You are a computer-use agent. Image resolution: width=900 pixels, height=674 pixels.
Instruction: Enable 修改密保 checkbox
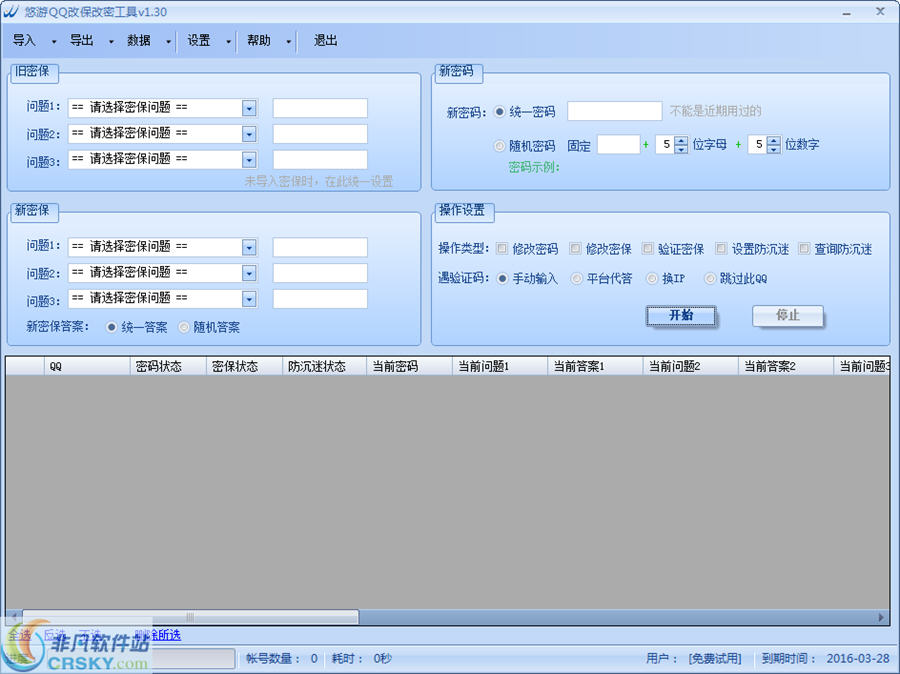(575, 248)
